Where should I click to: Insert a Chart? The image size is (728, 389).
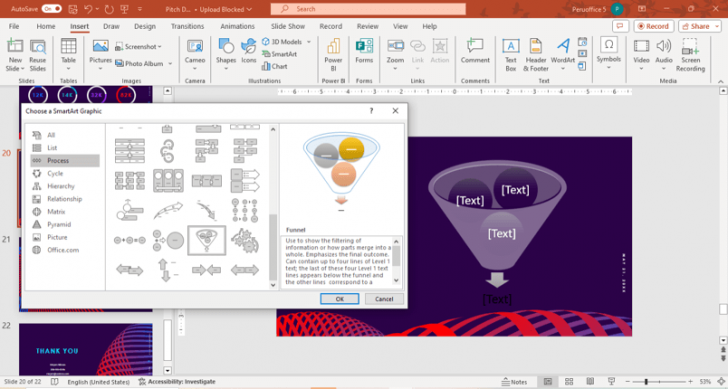pos(274,66)
